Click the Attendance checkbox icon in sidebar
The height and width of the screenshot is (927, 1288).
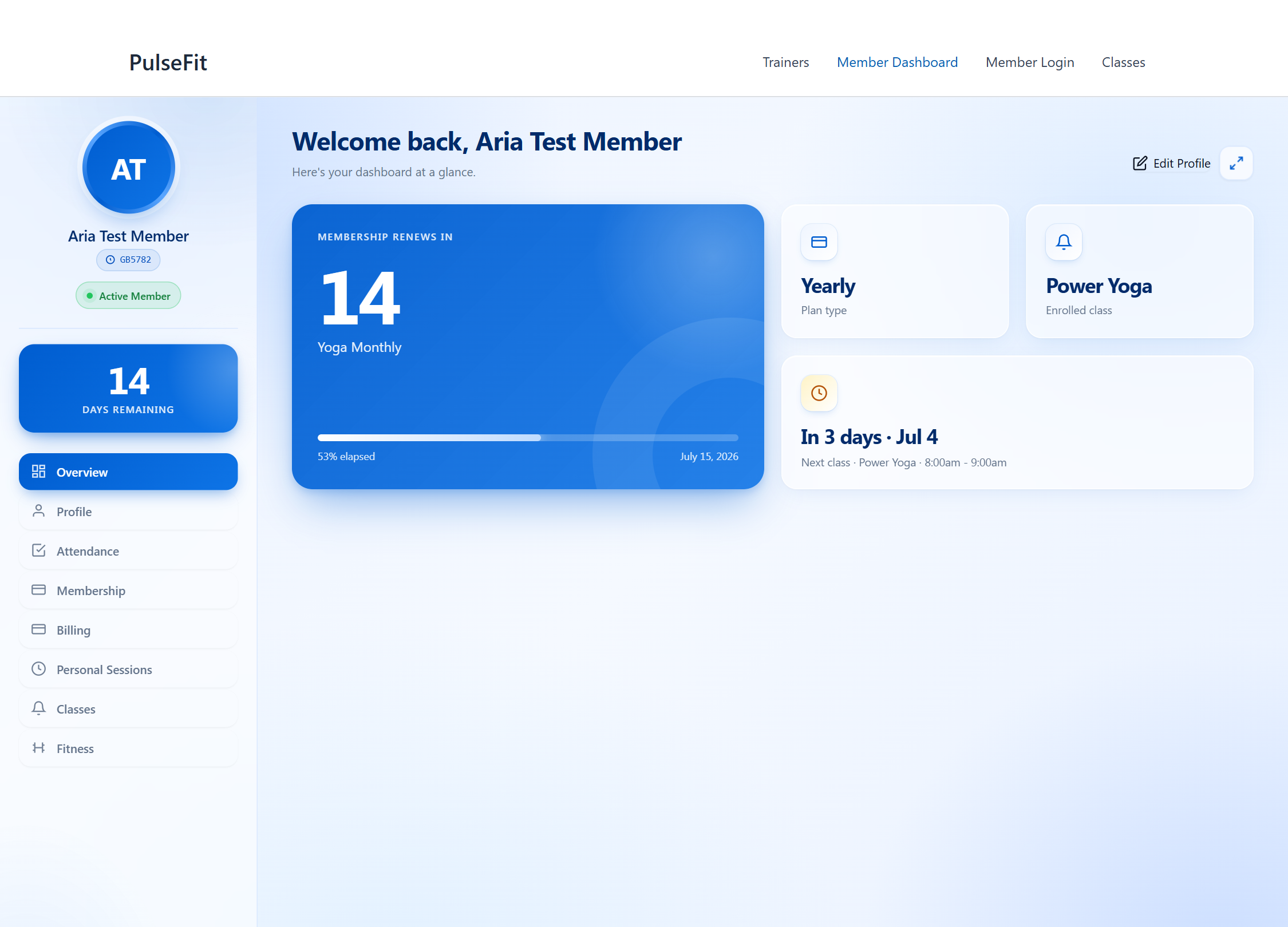point(38,550)
